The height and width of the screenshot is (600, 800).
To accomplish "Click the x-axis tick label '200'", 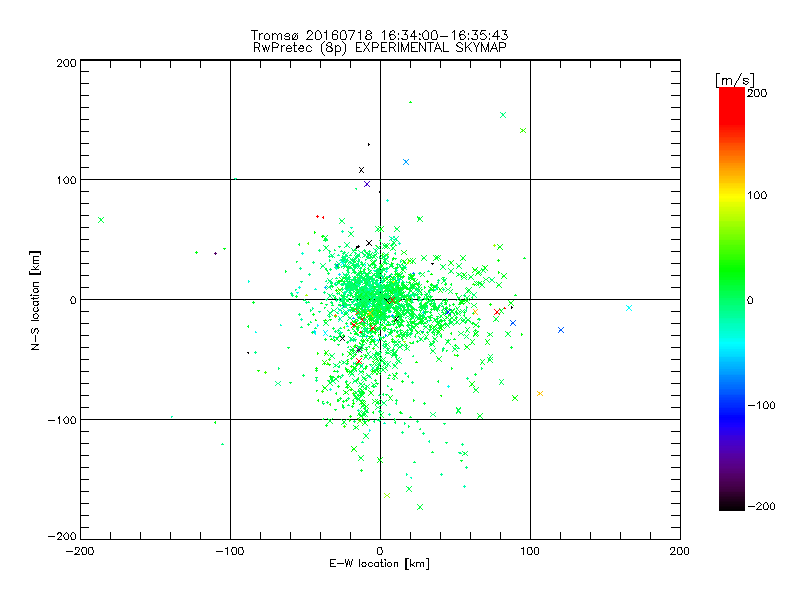I will (680, 551).
